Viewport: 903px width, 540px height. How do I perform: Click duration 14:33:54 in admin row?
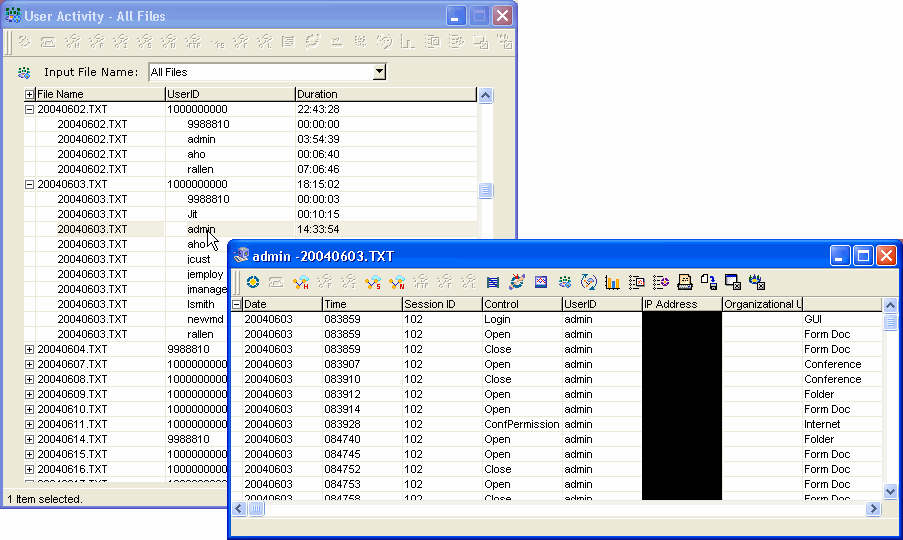click(x=318, y=229)
